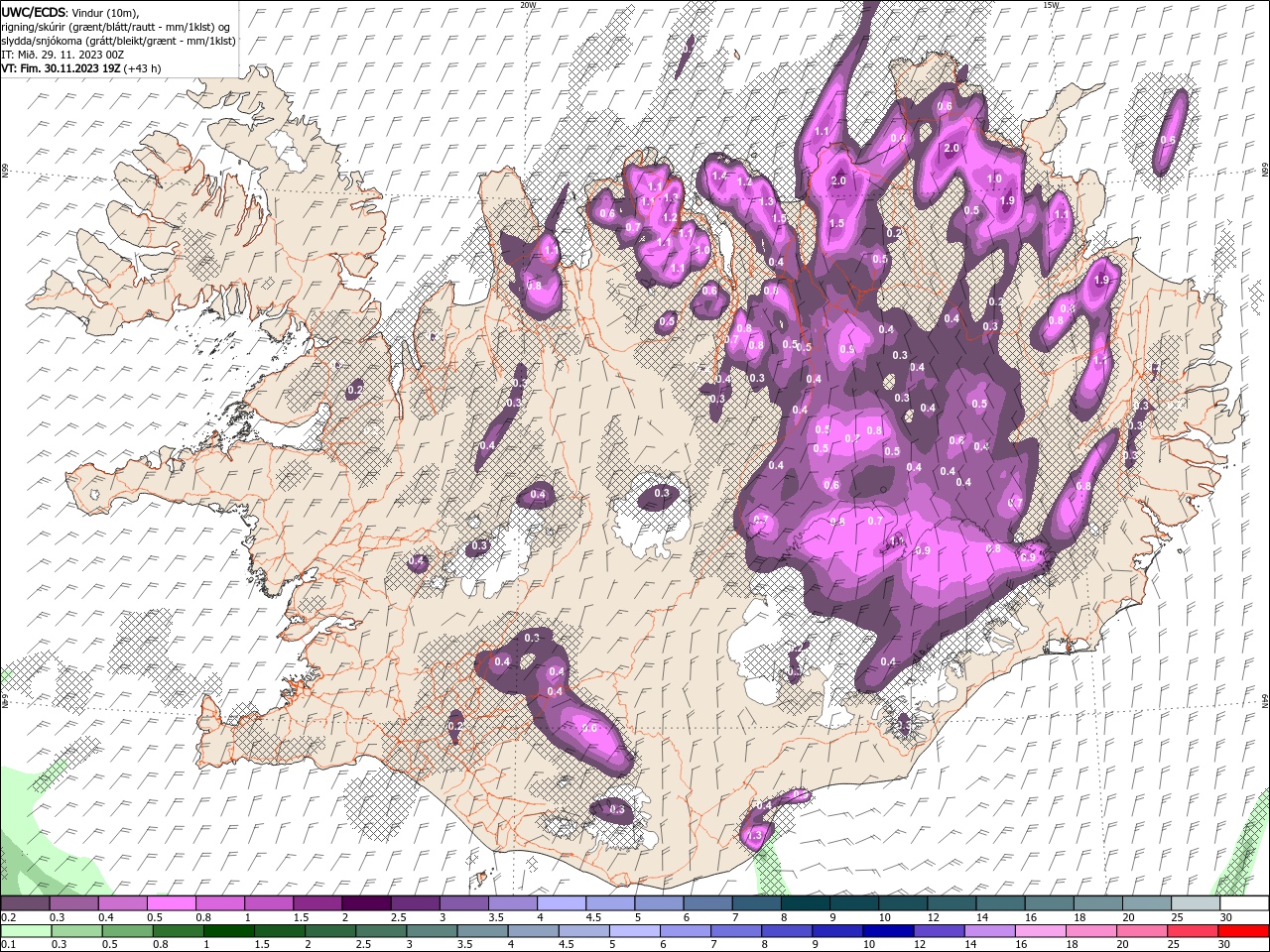Pick red rain legend swatch above 30
The height and width of the screenshot is (952, 1270).
[1245, 931]
